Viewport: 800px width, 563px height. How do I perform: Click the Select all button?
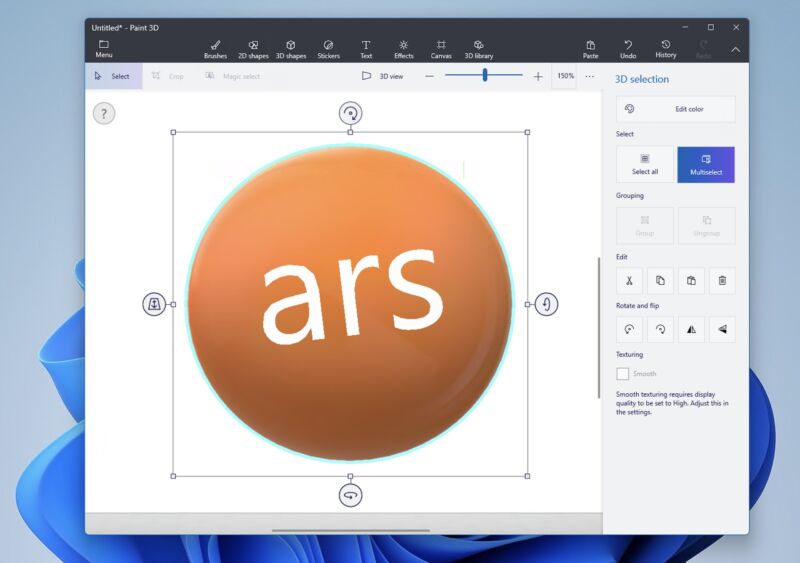click(645, 164)
